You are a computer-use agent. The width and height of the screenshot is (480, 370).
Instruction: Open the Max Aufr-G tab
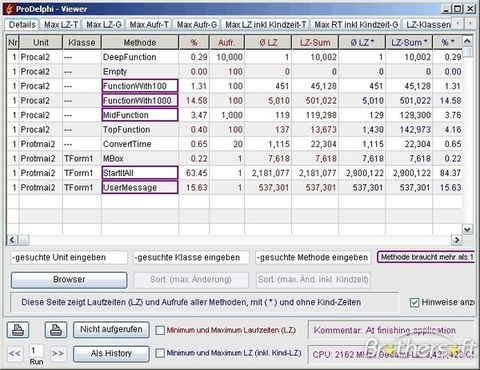(x=197, y=25)
